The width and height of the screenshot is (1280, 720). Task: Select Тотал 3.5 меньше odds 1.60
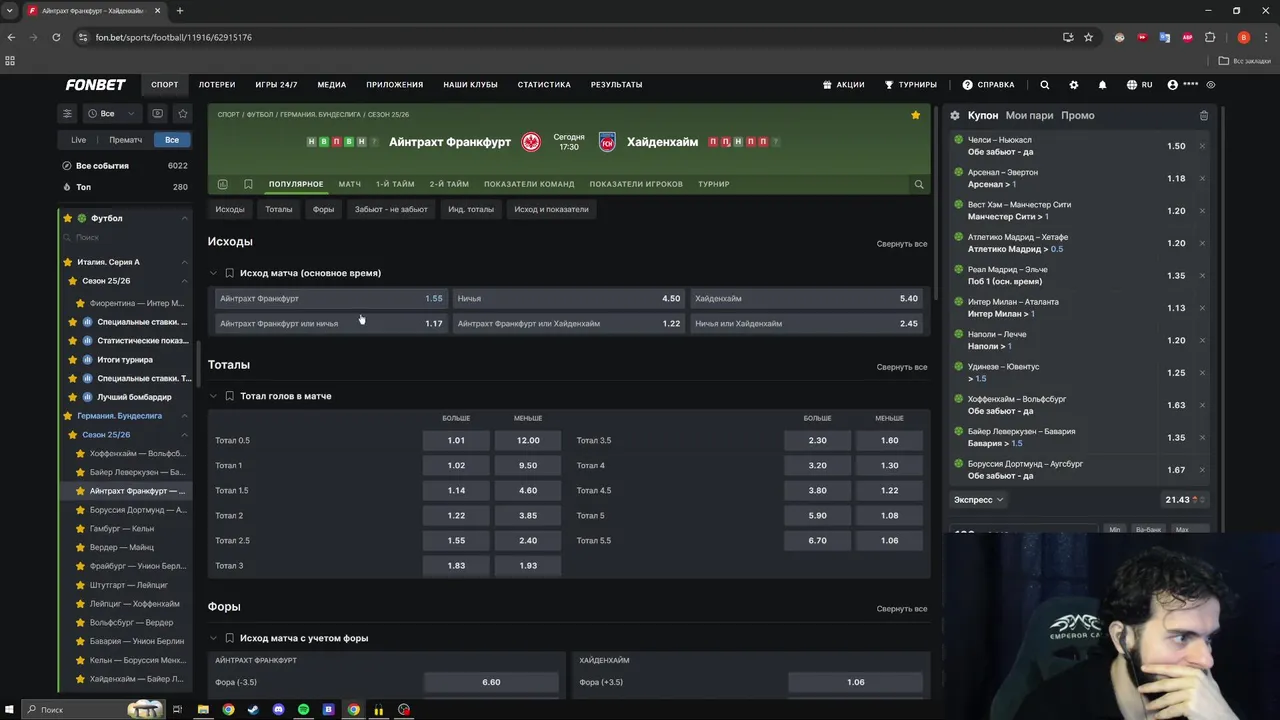889,441
